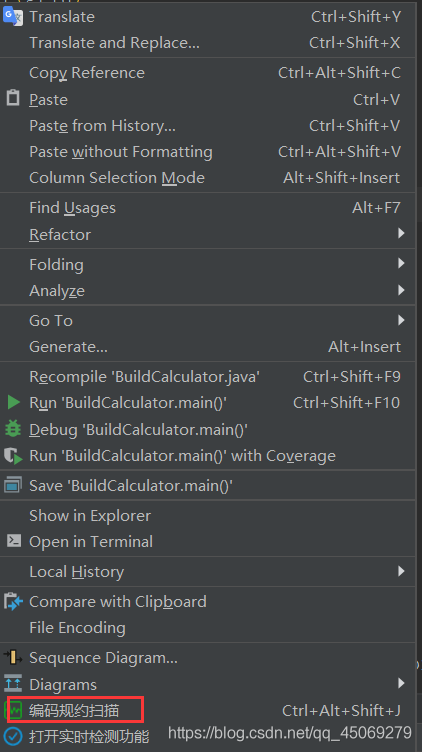Image resolution: width=422 pixels, height=752 pixels.
Task: Click the Sequence Diagram icon
Action: [13, 658]
